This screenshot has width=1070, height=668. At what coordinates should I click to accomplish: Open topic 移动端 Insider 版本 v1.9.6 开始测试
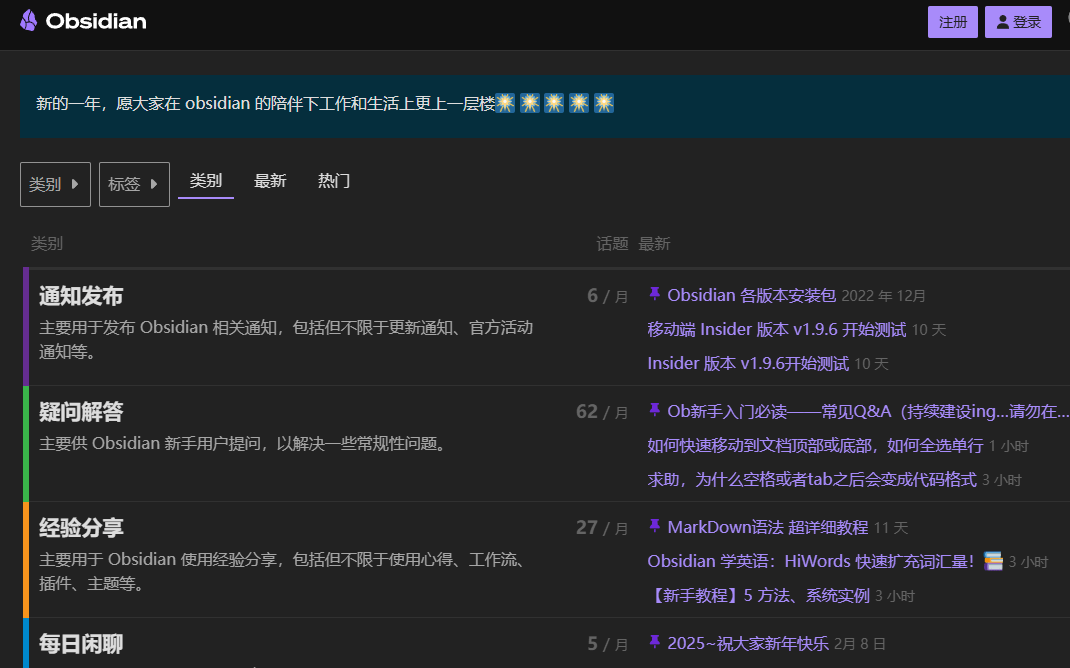(777, 330)
